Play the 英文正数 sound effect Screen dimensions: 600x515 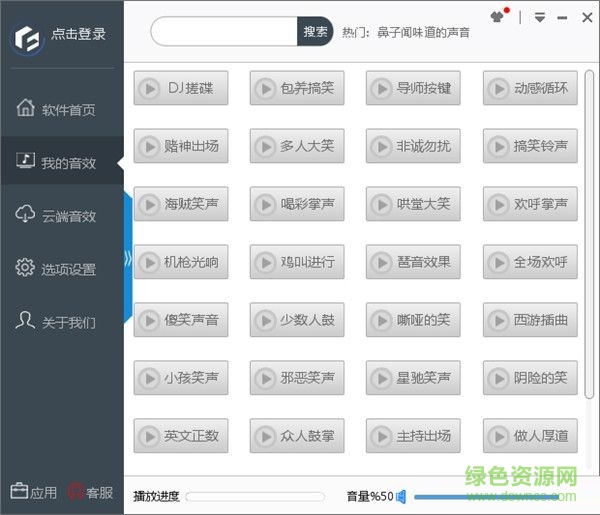coord(181,436)
